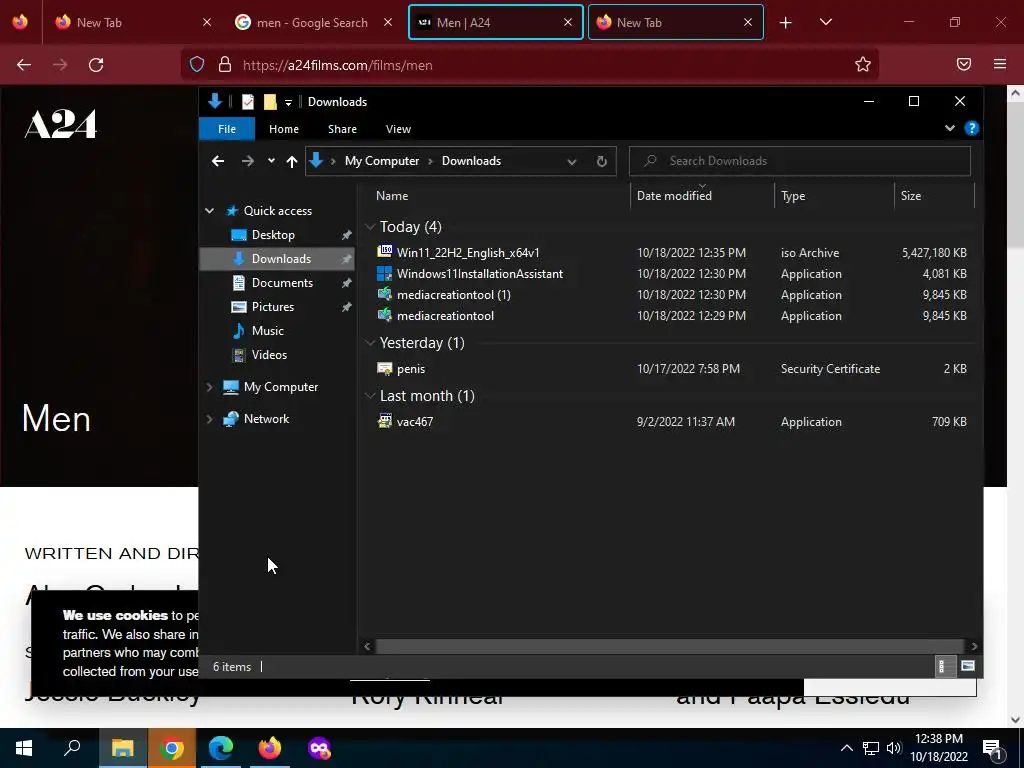
Task: Refresh the Downloads folder view
Action: (601, 161)
